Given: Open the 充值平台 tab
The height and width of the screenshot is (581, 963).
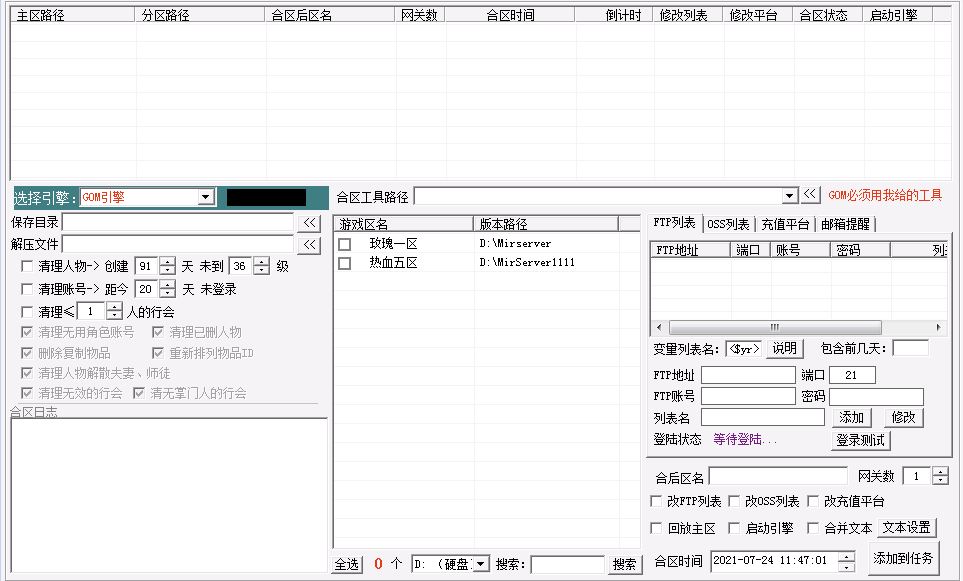Looking at the screenshot, I should coord(786,224).
